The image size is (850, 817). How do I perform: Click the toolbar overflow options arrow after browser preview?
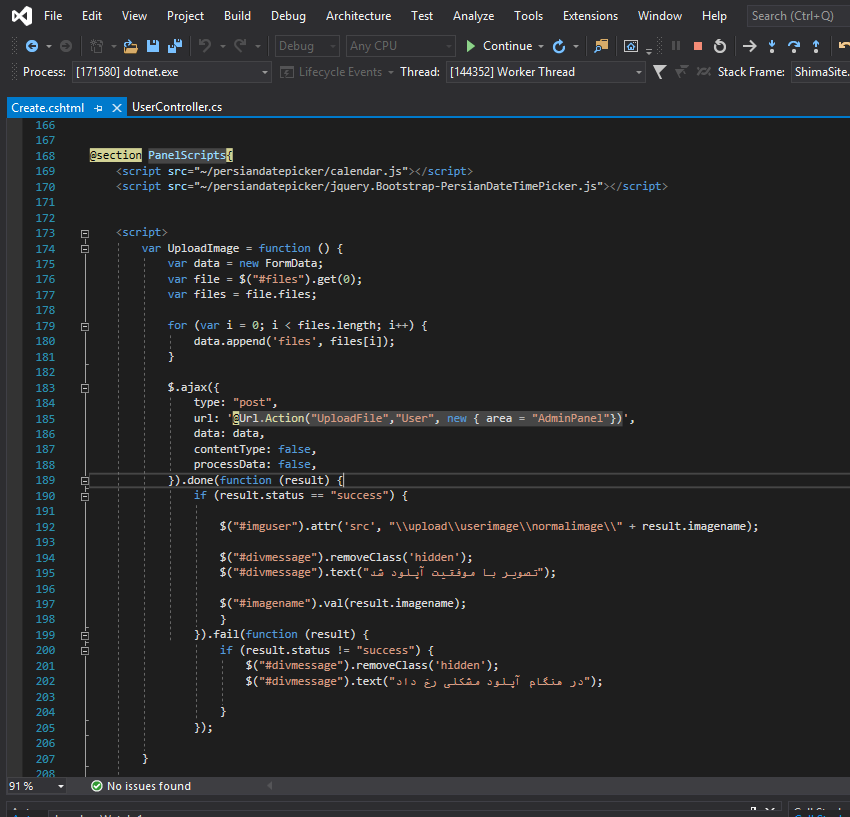(648, 51)
